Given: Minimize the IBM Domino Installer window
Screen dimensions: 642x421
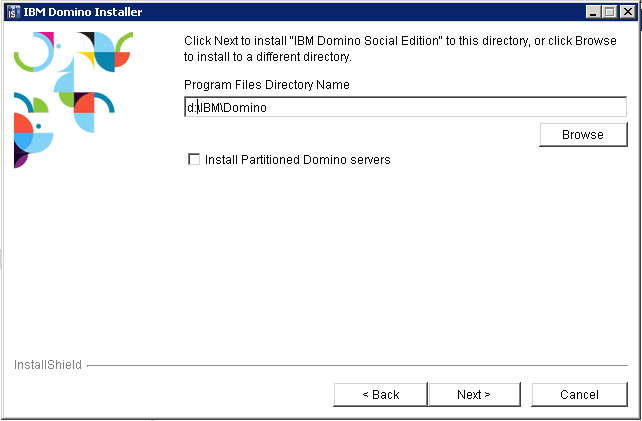Looking at the screenshot, I should 592,12.
